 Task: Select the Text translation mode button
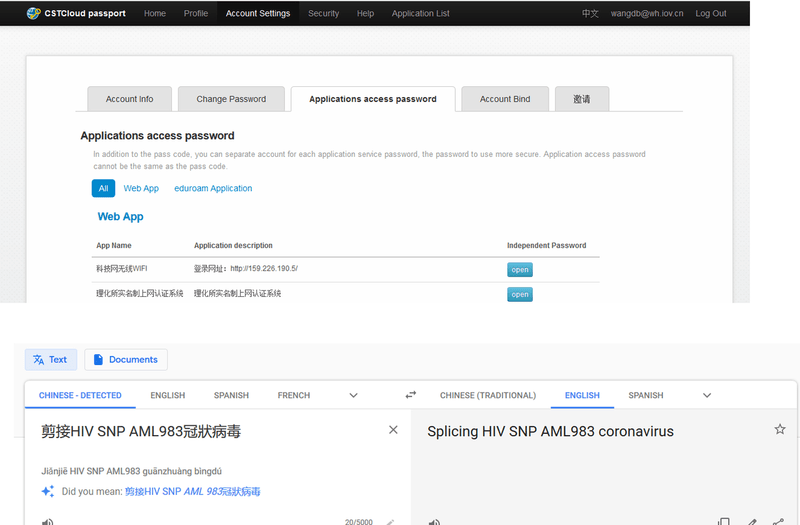(51, 360)
